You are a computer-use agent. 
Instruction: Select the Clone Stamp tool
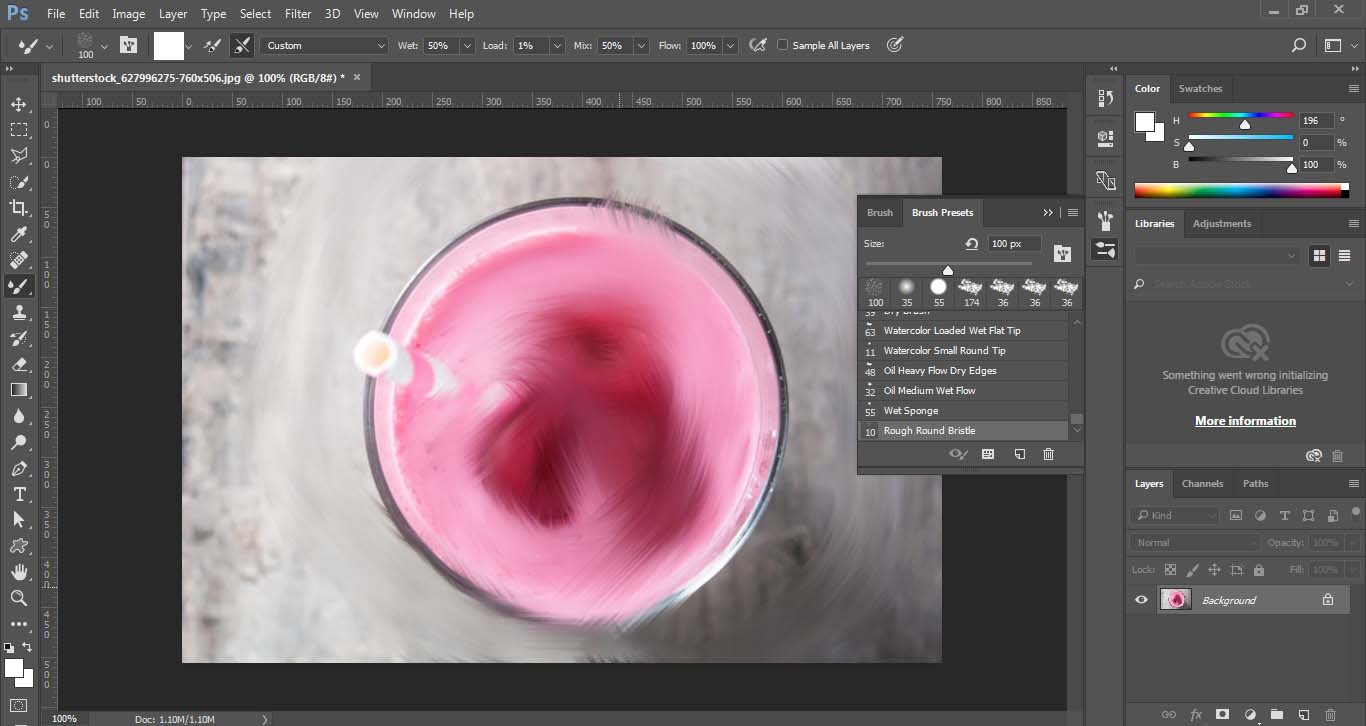click(18, 312)
